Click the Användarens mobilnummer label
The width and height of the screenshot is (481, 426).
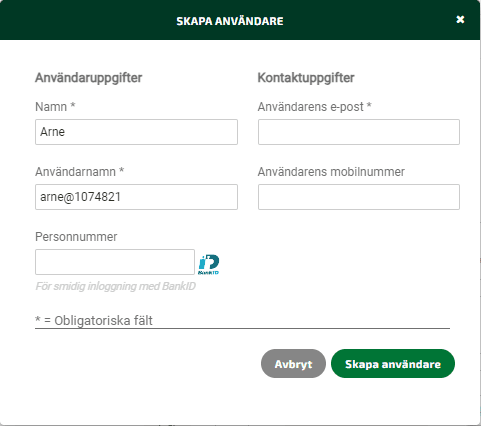point(331,172)
